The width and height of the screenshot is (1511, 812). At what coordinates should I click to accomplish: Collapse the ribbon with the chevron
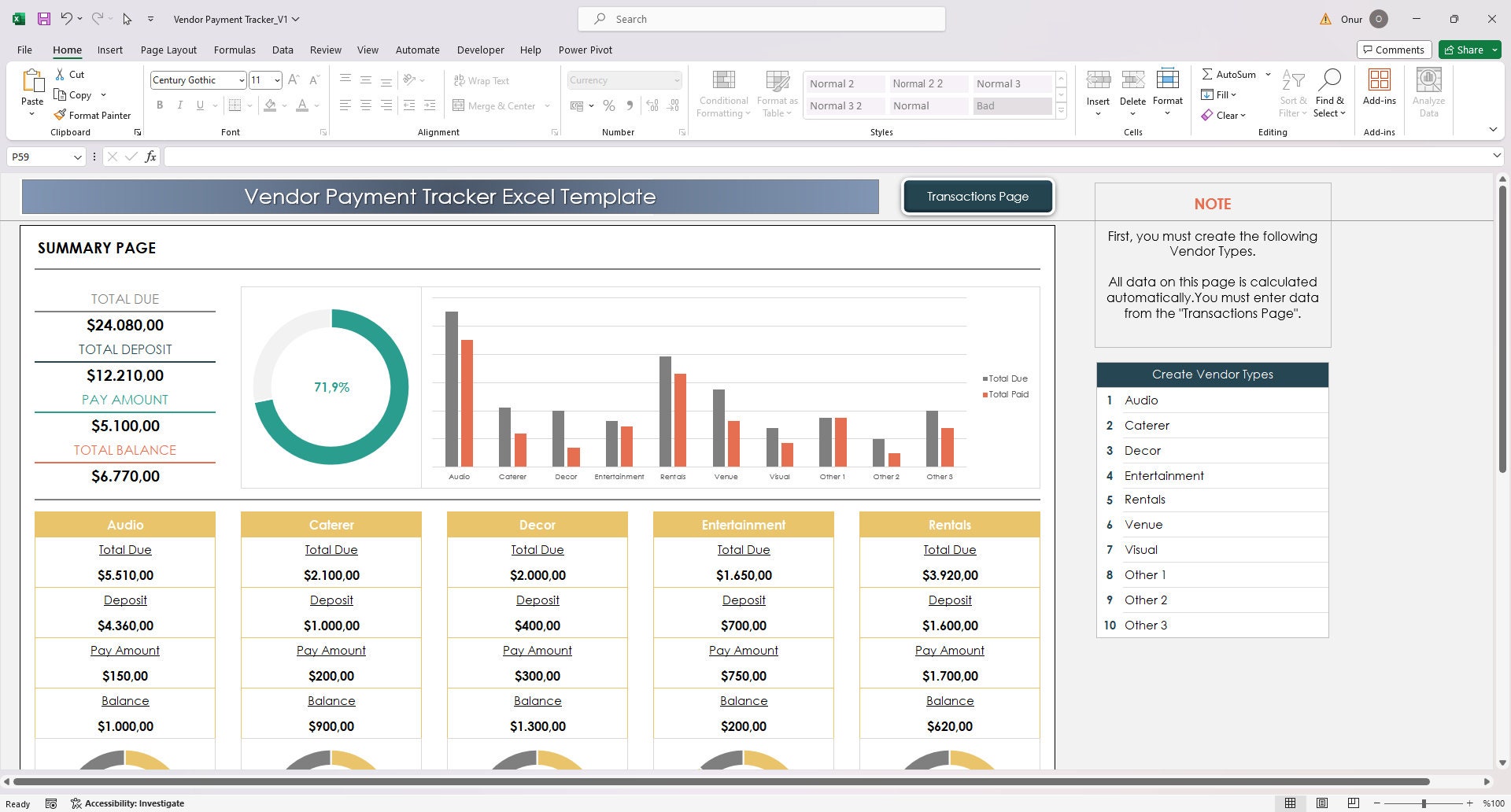(1493, 129)
